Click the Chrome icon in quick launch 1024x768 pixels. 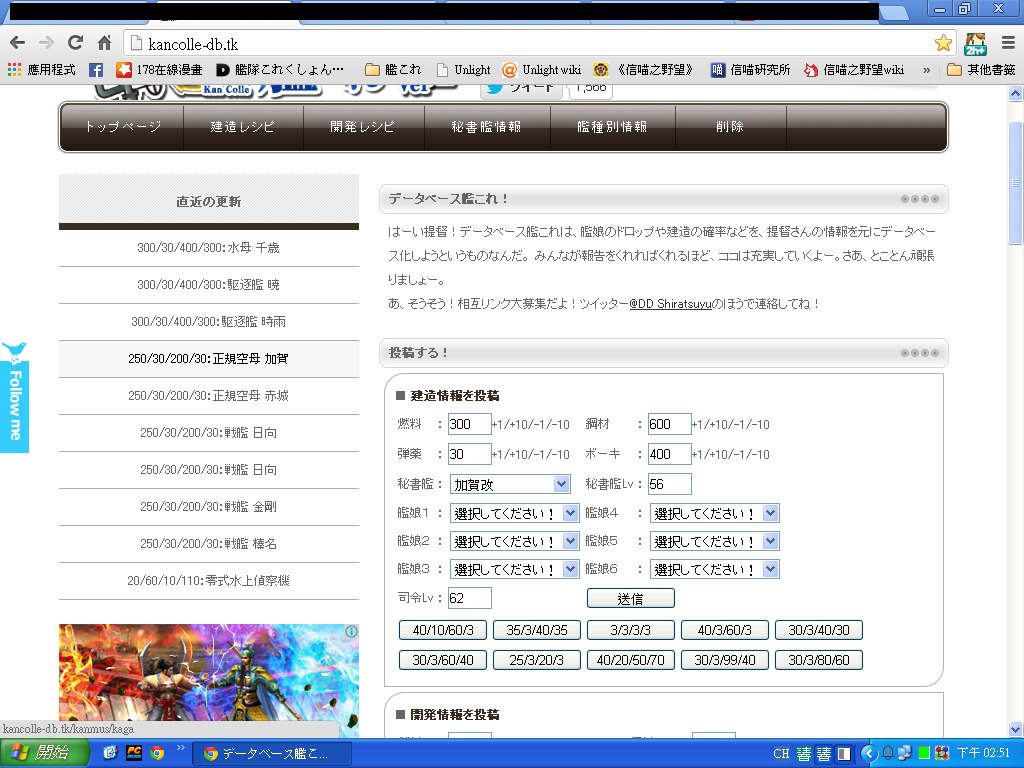click(x=157, y=753)
